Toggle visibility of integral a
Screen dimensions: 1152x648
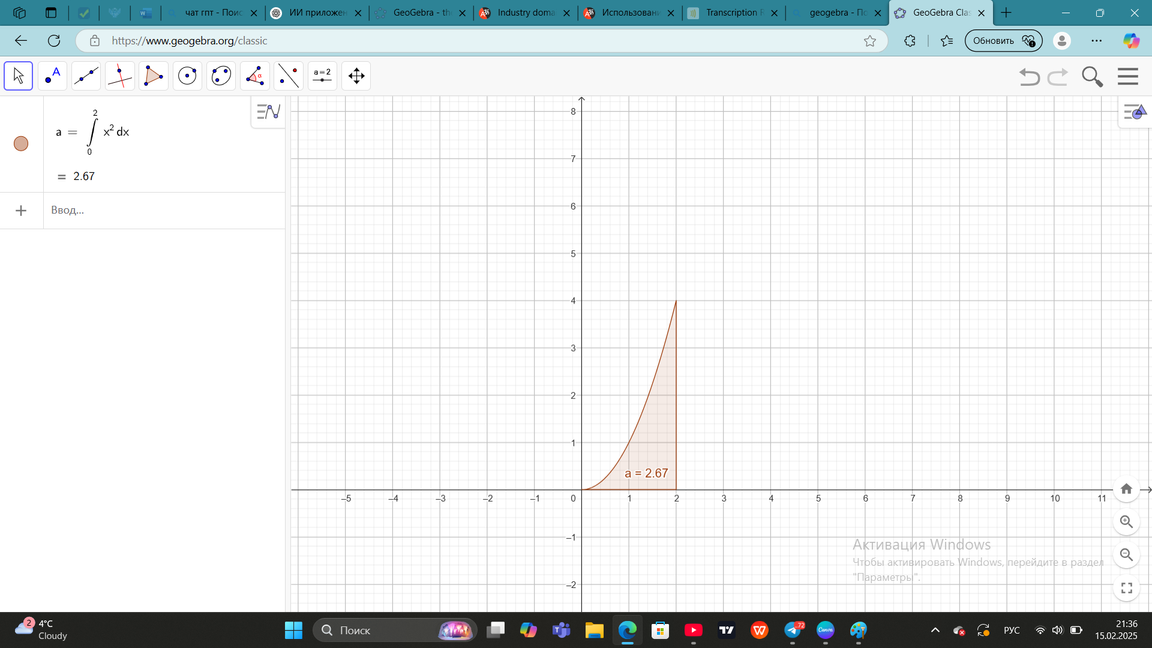tap(21, 144)
